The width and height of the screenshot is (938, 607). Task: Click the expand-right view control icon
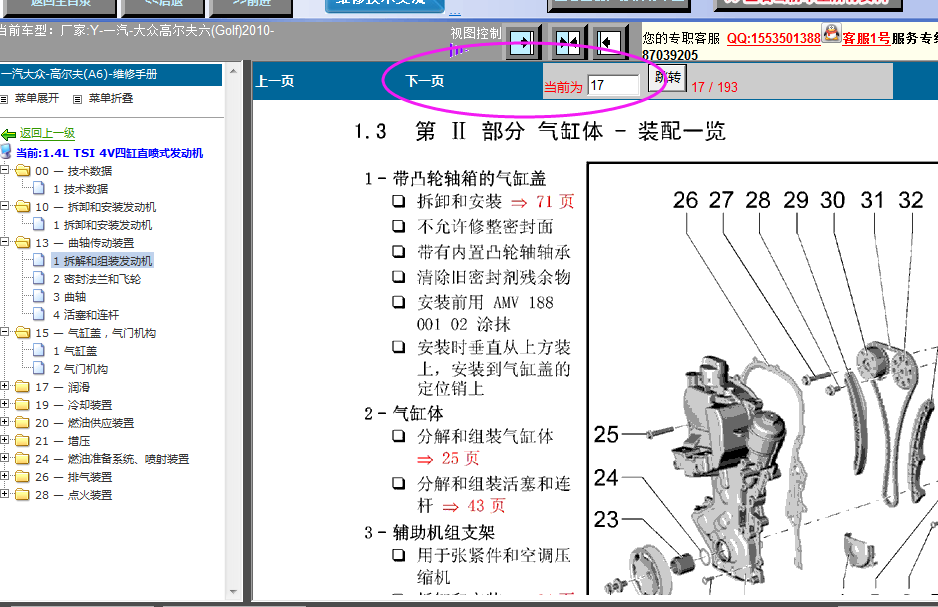coord(522,42)
